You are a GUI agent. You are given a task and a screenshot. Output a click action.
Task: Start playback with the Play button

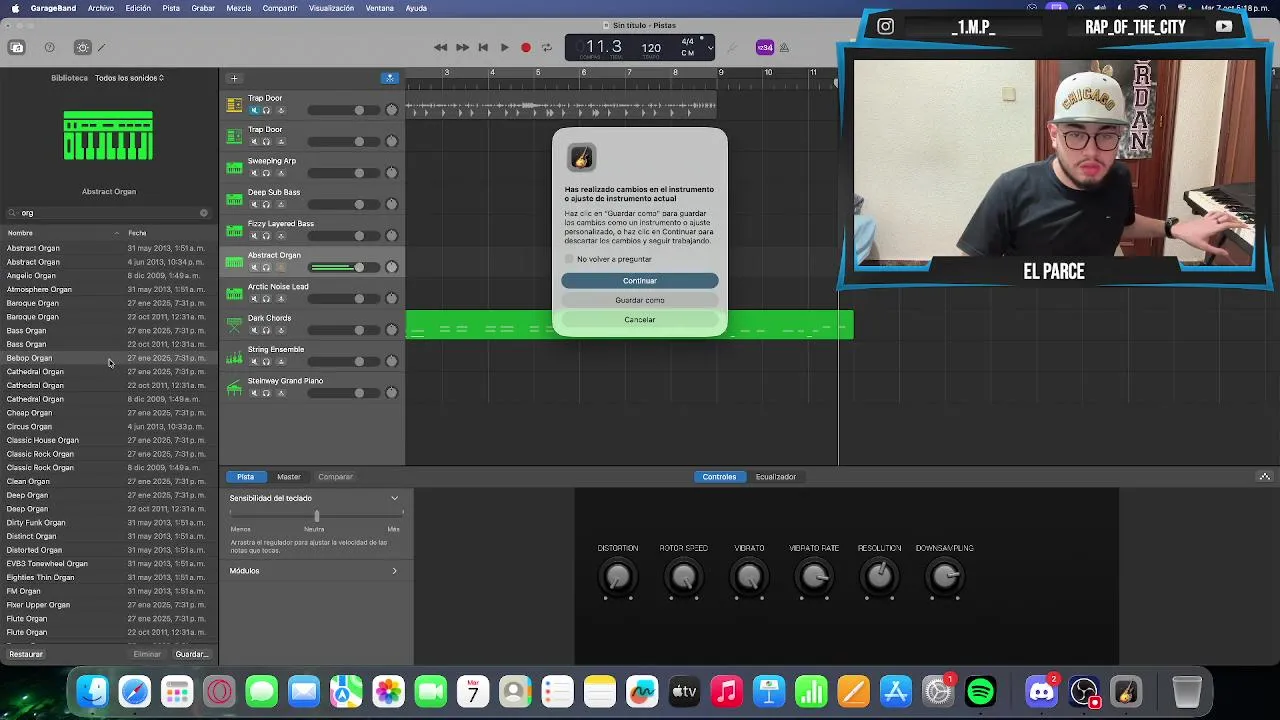[x=504, y=47]
